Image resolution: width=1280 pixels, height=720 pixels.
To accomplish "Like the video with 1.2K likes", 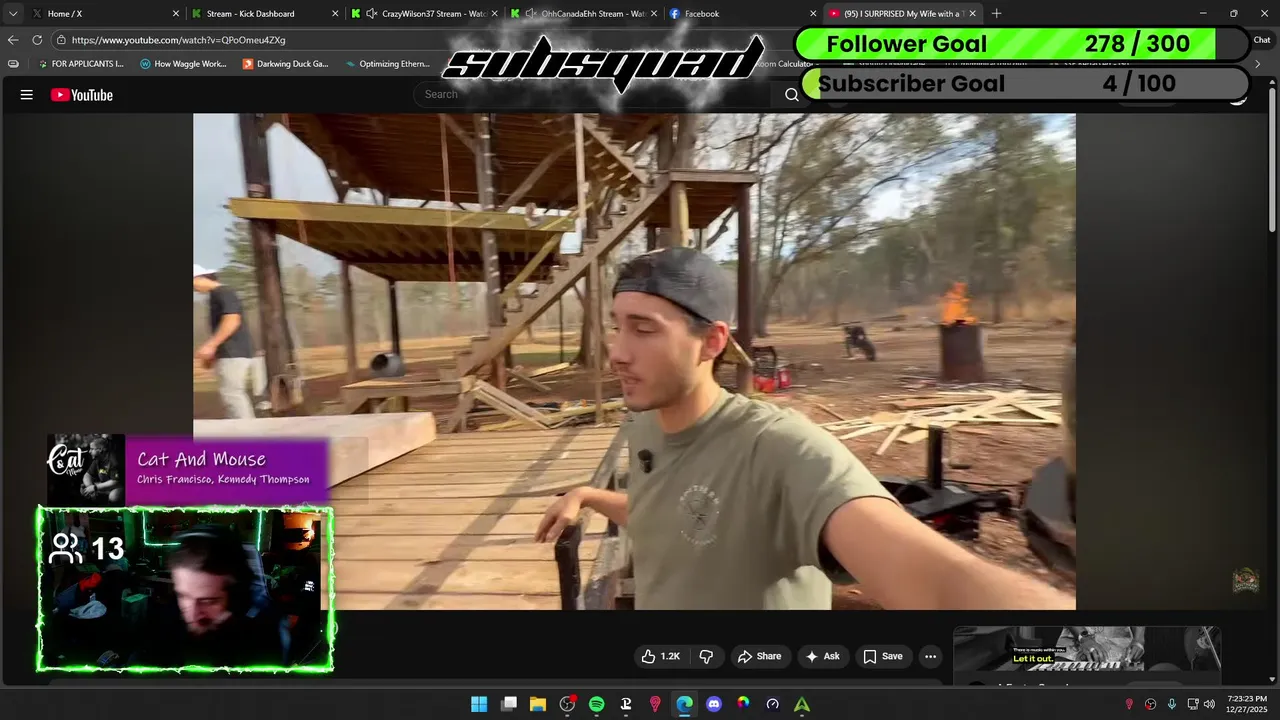I will coord(660,656).
